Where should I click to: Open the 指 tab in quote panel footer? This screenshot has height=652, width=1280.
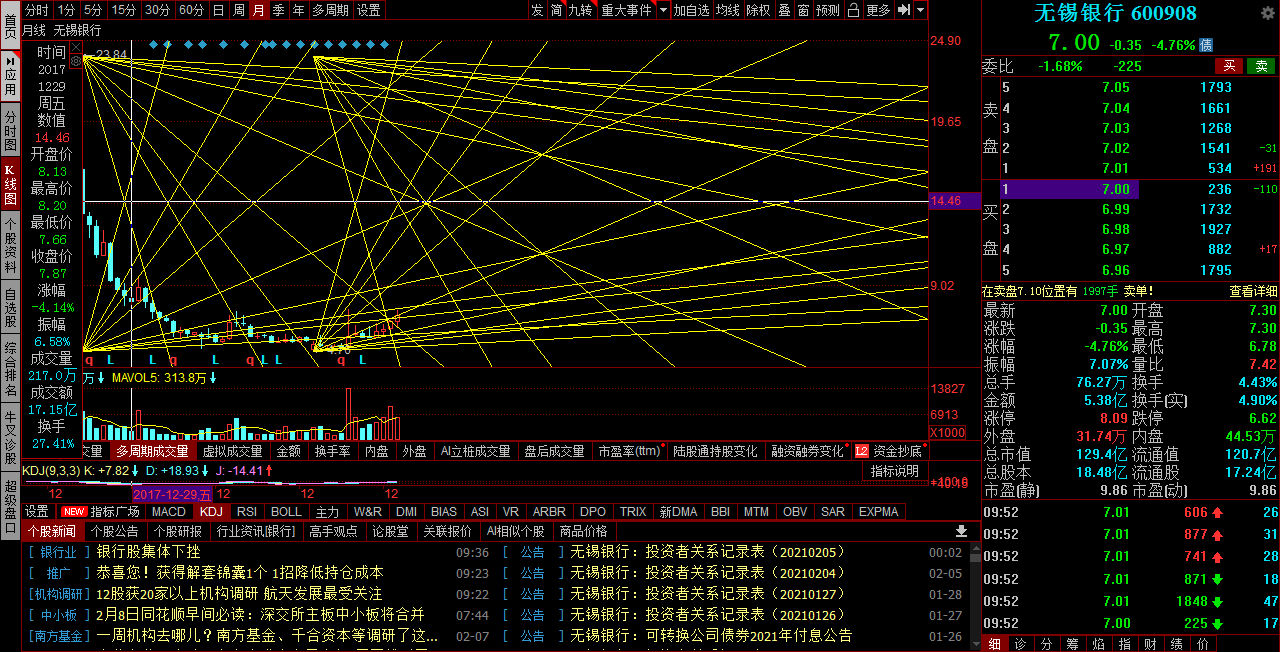[1124, 644]
